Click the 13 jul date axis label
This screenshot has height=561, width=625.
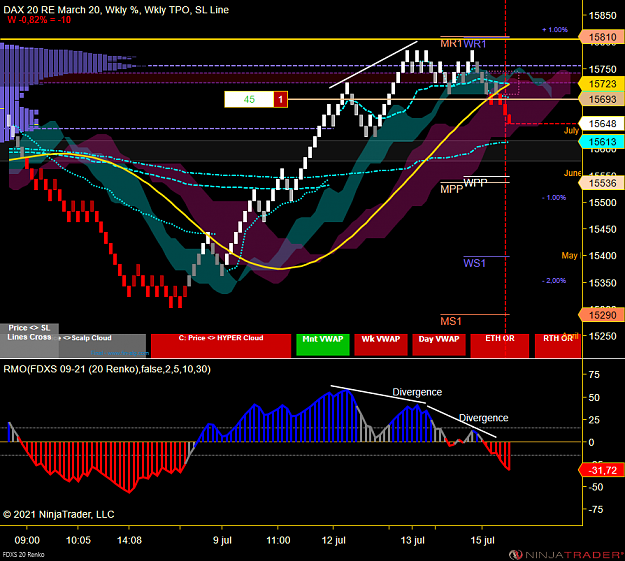pos(413,541)
